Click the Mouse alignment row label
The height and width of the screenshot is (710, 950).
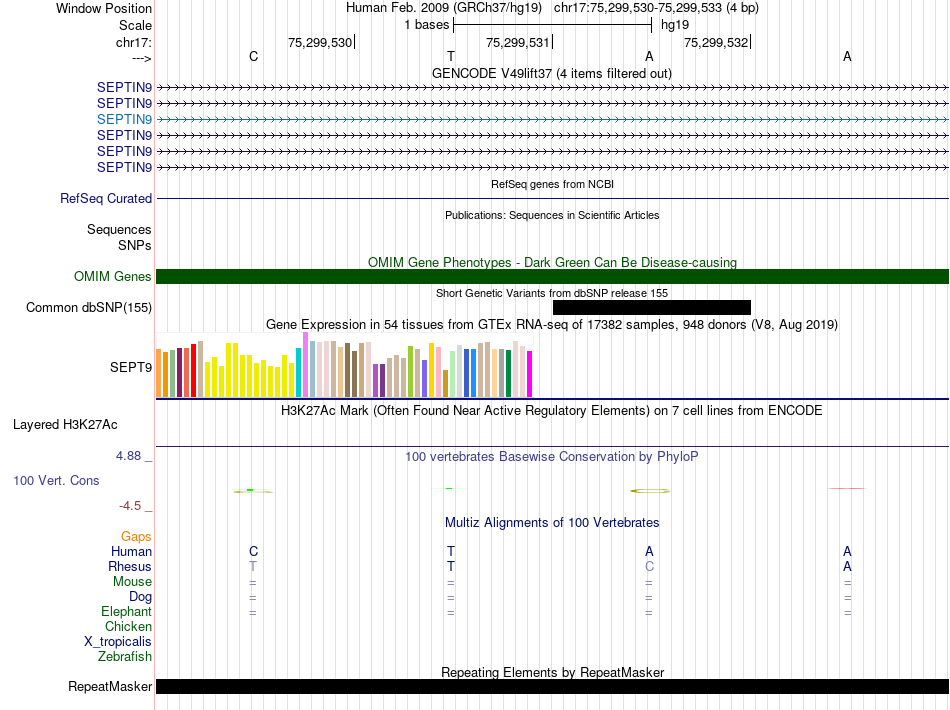pyautogui.click(x=132, y=582)
